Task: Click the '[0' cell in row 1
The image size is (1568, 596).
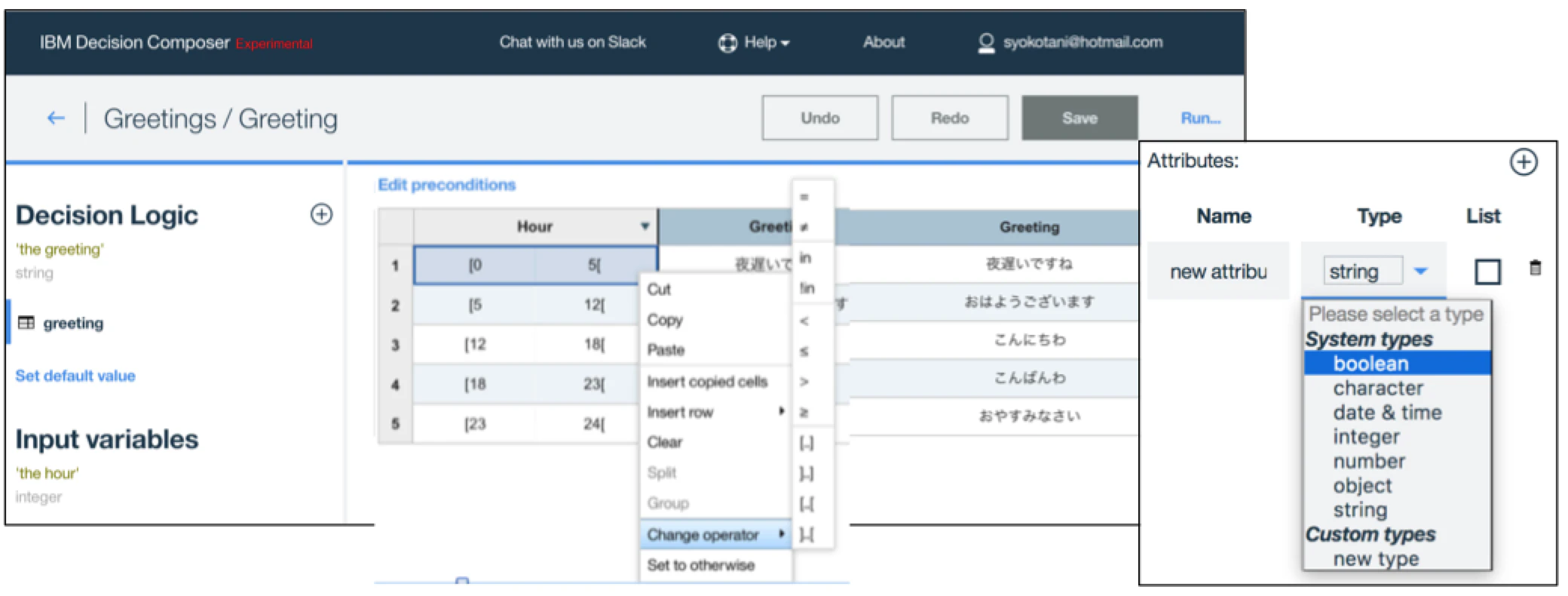Action: click(475, 266)
